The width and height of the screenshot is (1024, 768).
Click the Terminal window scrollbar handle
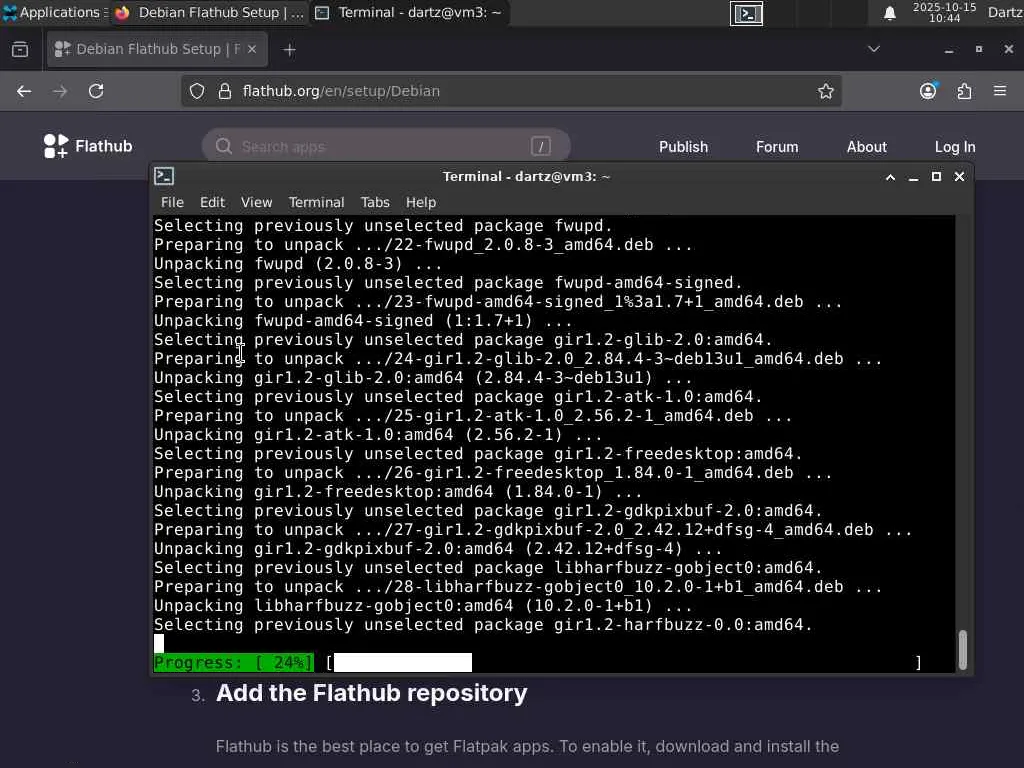tap(963, 650)
